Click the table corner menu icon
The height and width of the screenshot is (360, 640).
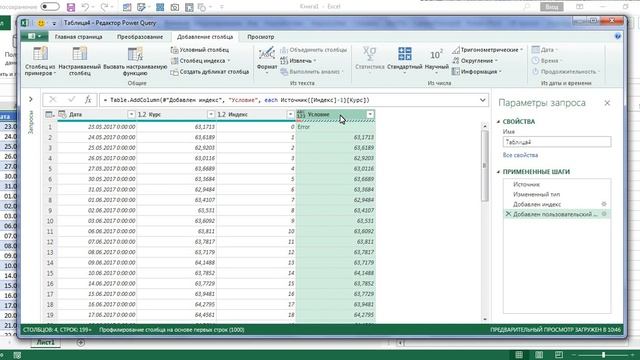[50, 115]
